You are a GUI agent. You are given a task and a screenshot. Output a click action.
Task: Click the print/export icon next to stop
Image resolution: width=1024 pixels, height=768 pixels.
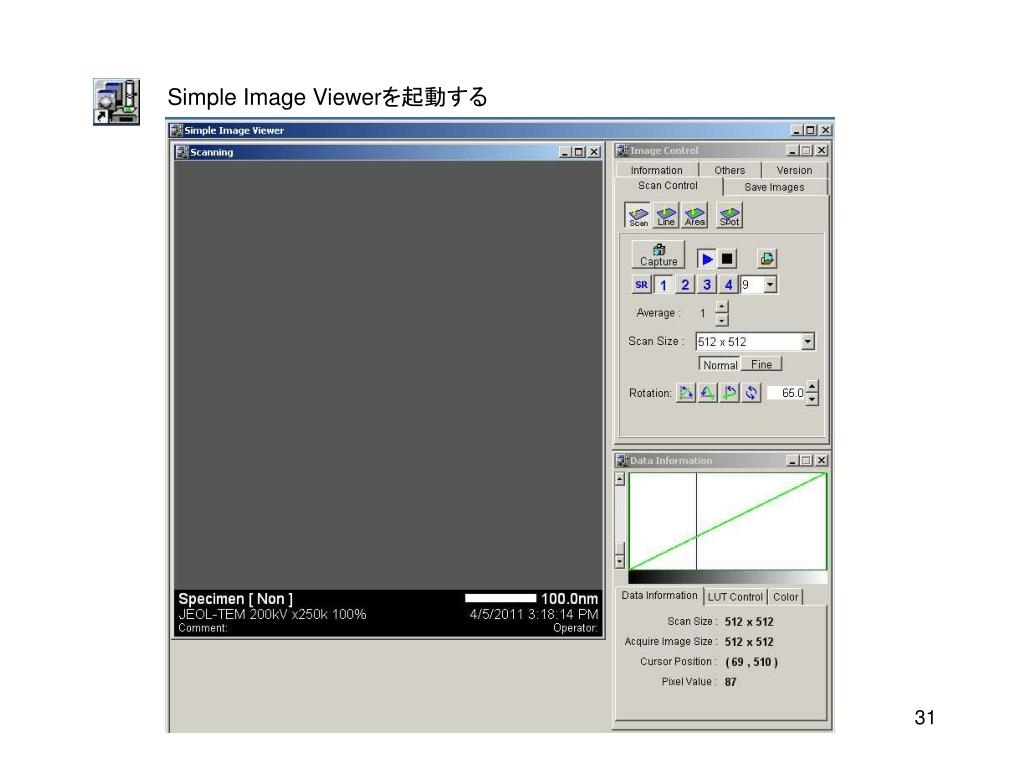tap(767, 259)
